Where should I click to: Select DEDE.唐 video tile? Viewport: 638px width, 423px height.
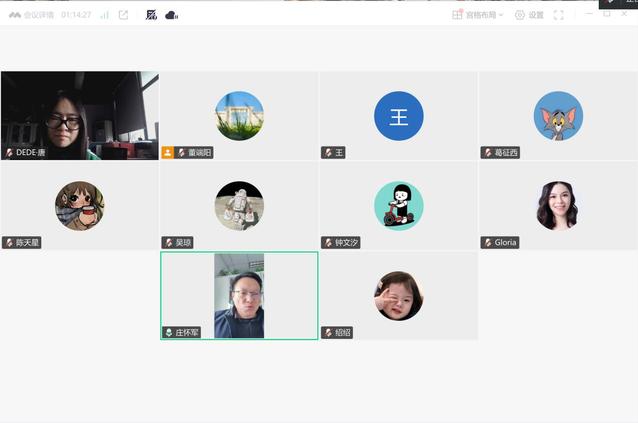(x=79, y=115)
